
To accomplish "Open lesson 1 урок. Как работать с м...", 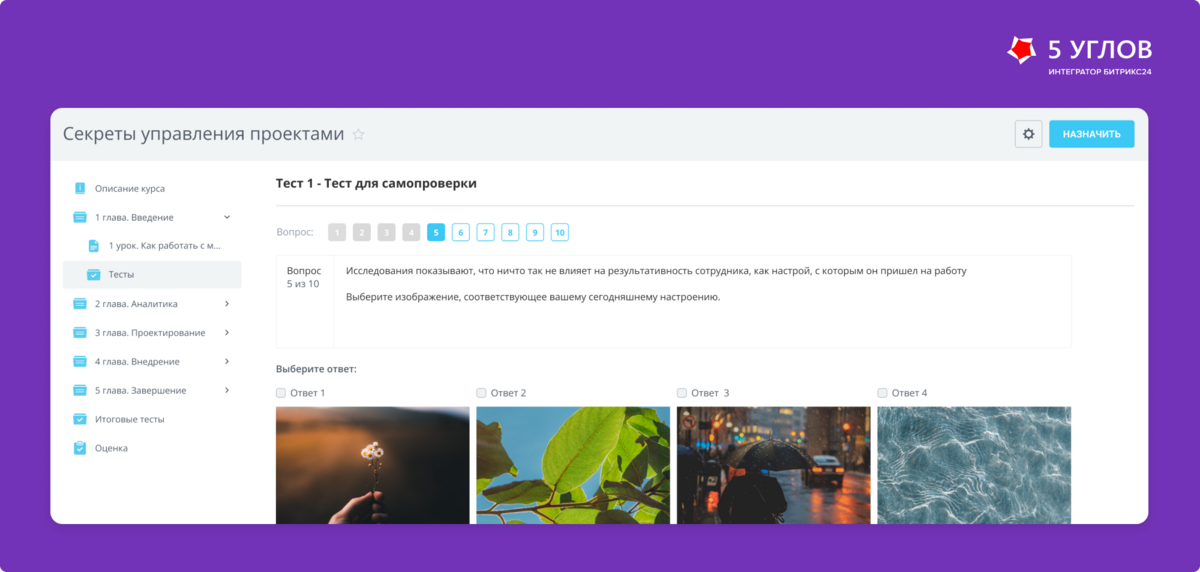I will [x=165, y=246].
